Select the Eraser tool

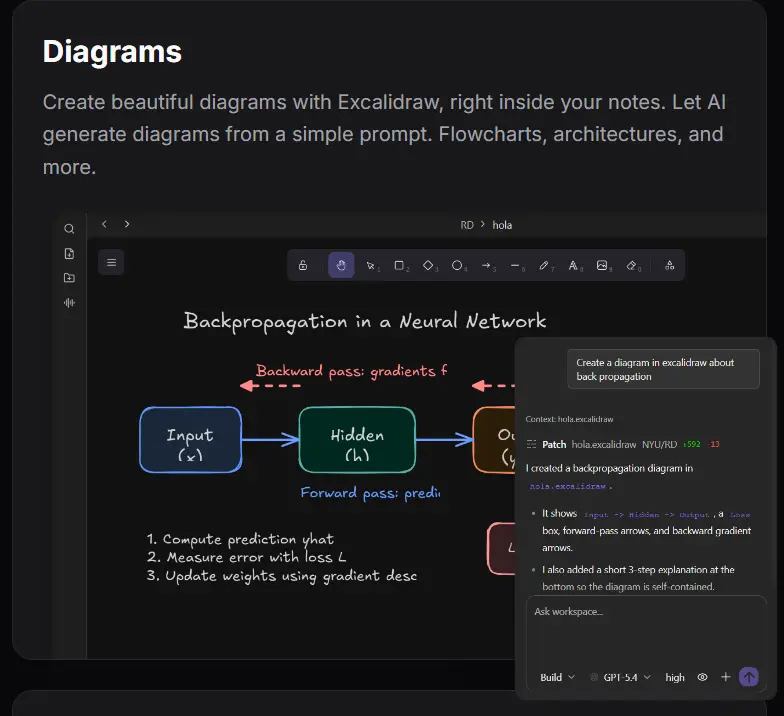(632, 266)
